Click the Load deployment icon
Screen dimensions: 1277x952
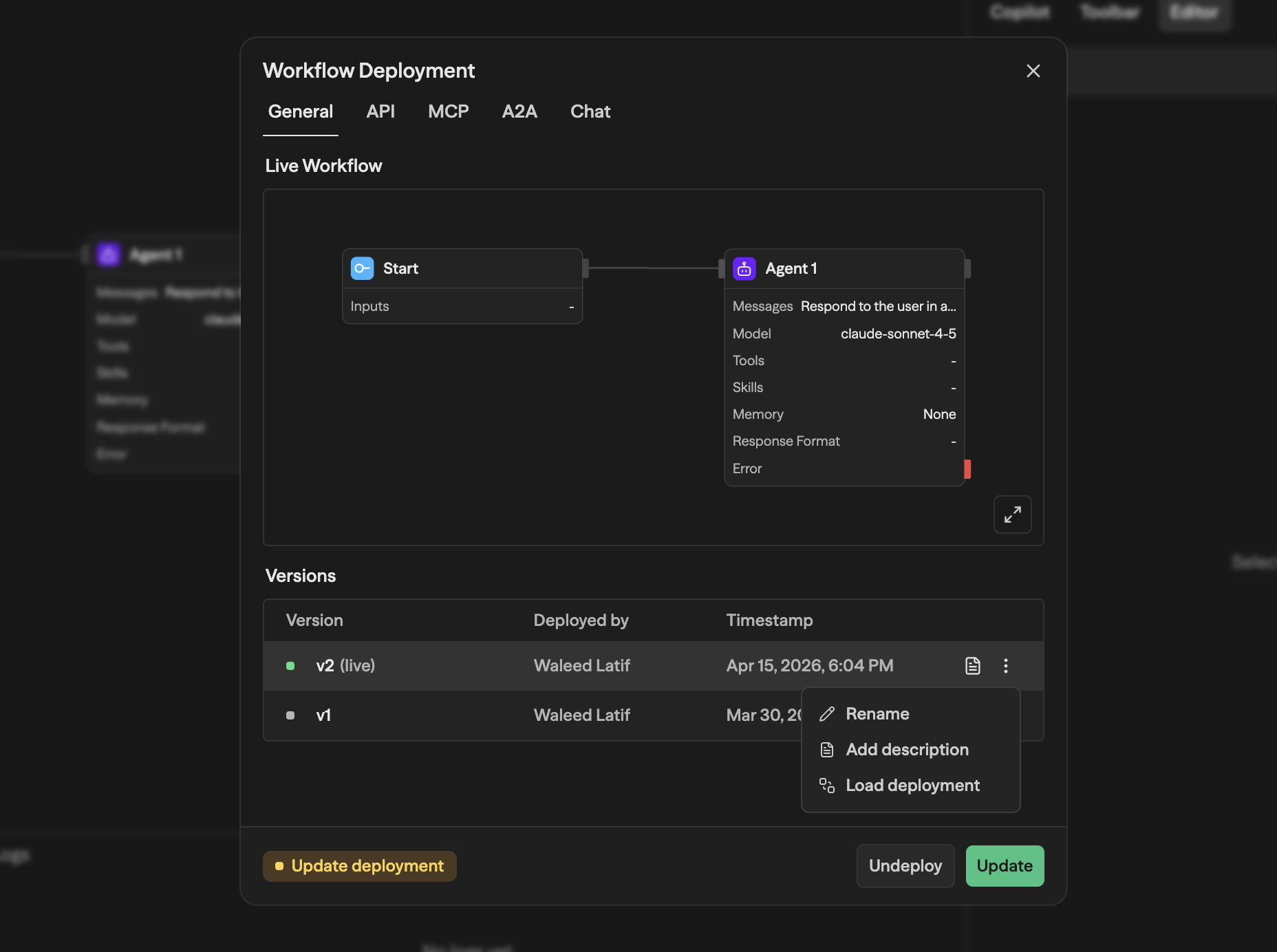click(x=826, y=786)
